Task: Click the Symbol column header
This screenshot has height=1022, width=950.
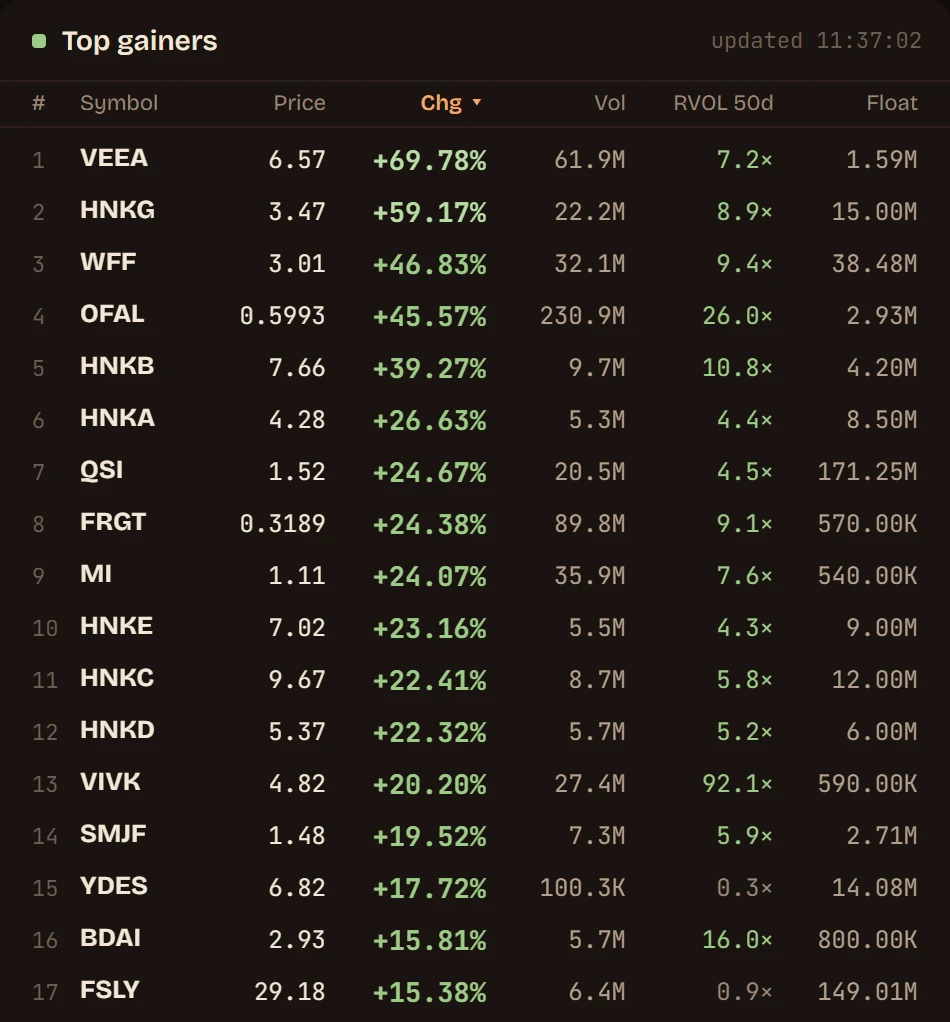Action: (x=119, y=103)
